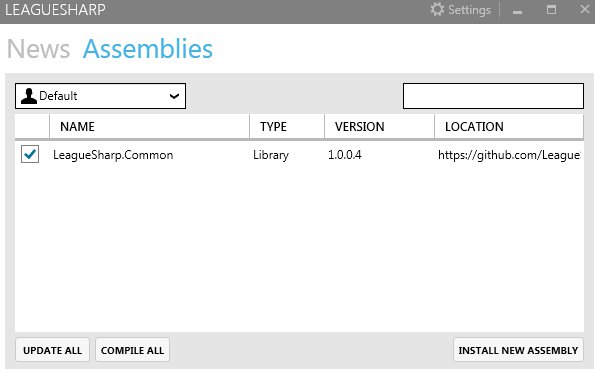Click INSTALL NEW ASSEMBLY button
Viewport: 595px width, 369px height.
pos(518,350)
